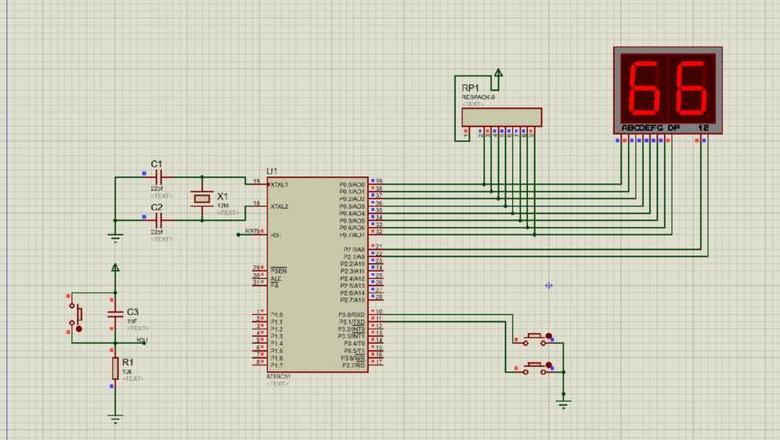
Task: Click P3.7/RD pin label on U1
Action: tap(354, 365)
